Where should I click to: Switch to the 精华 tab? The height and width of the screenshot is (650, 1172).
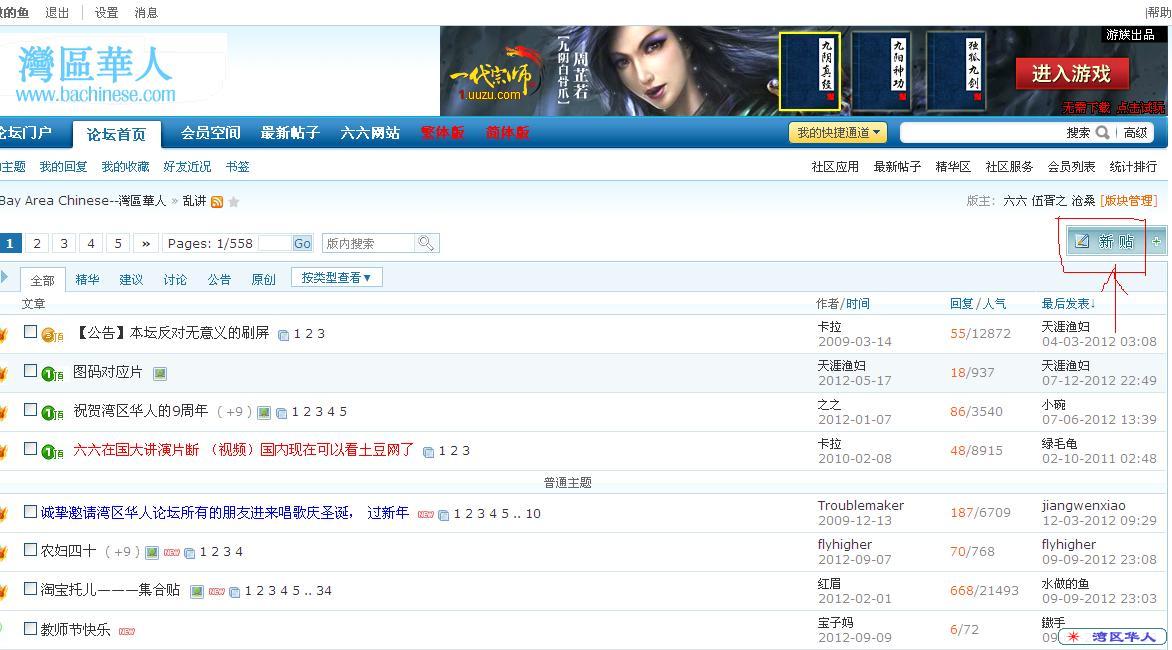click(x=87, y=280)
